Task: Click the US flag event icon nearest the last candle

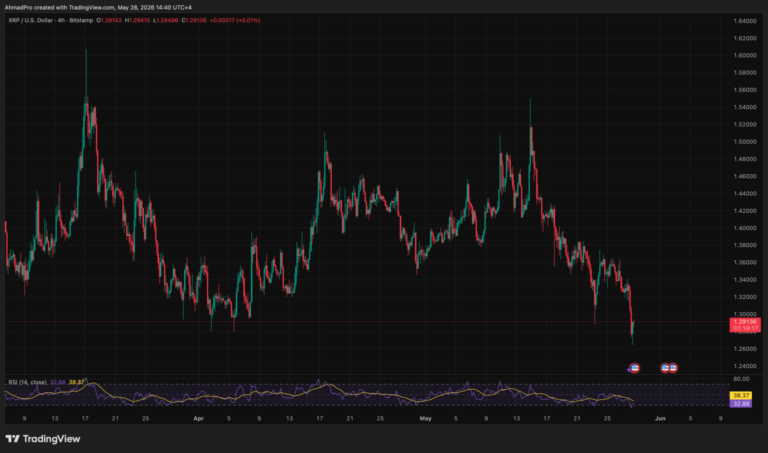Action: (x=634, y=368)
